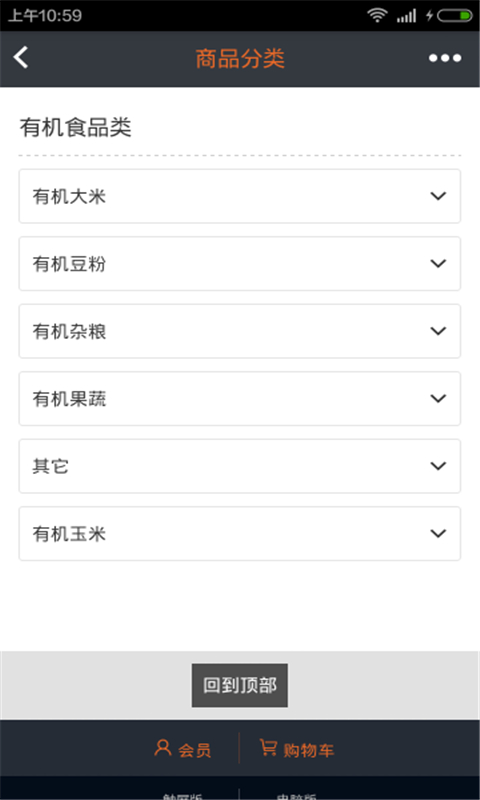Open the 会员 member link
The height and width of the screenshot is (800, 480).
pos(182,749)
